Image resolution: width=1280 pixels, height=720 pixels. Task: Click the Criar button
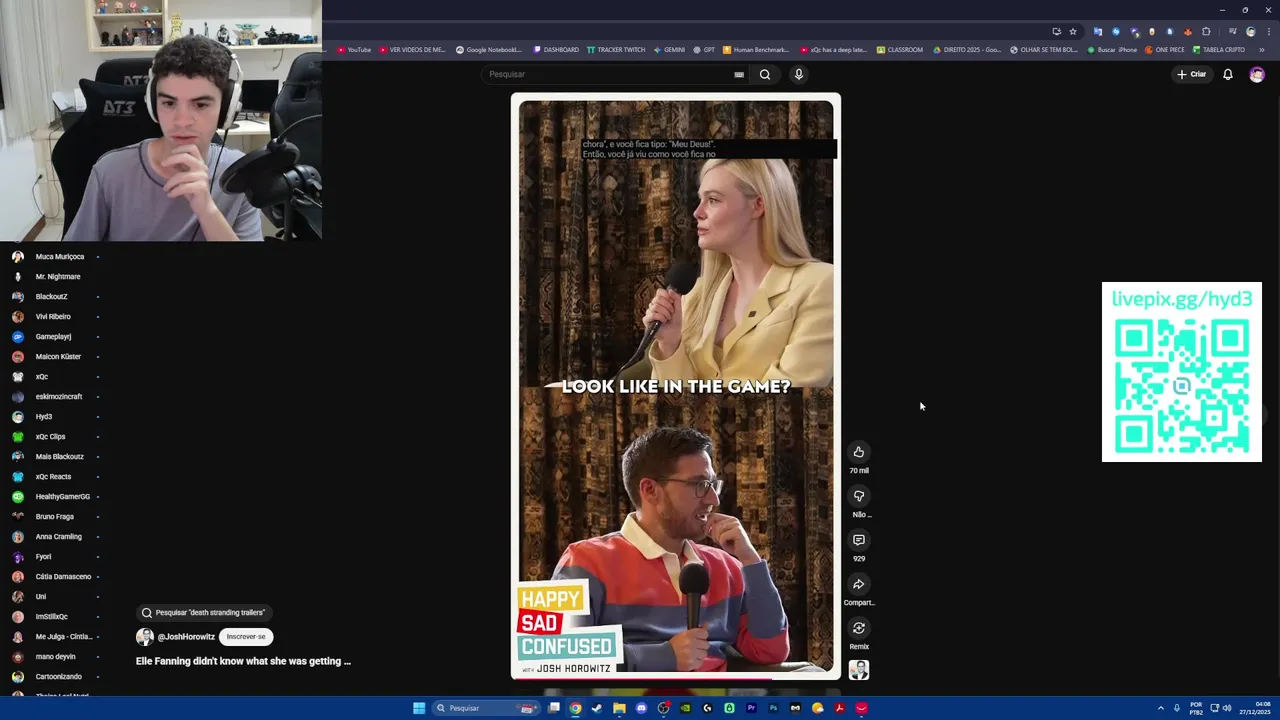1191,74
